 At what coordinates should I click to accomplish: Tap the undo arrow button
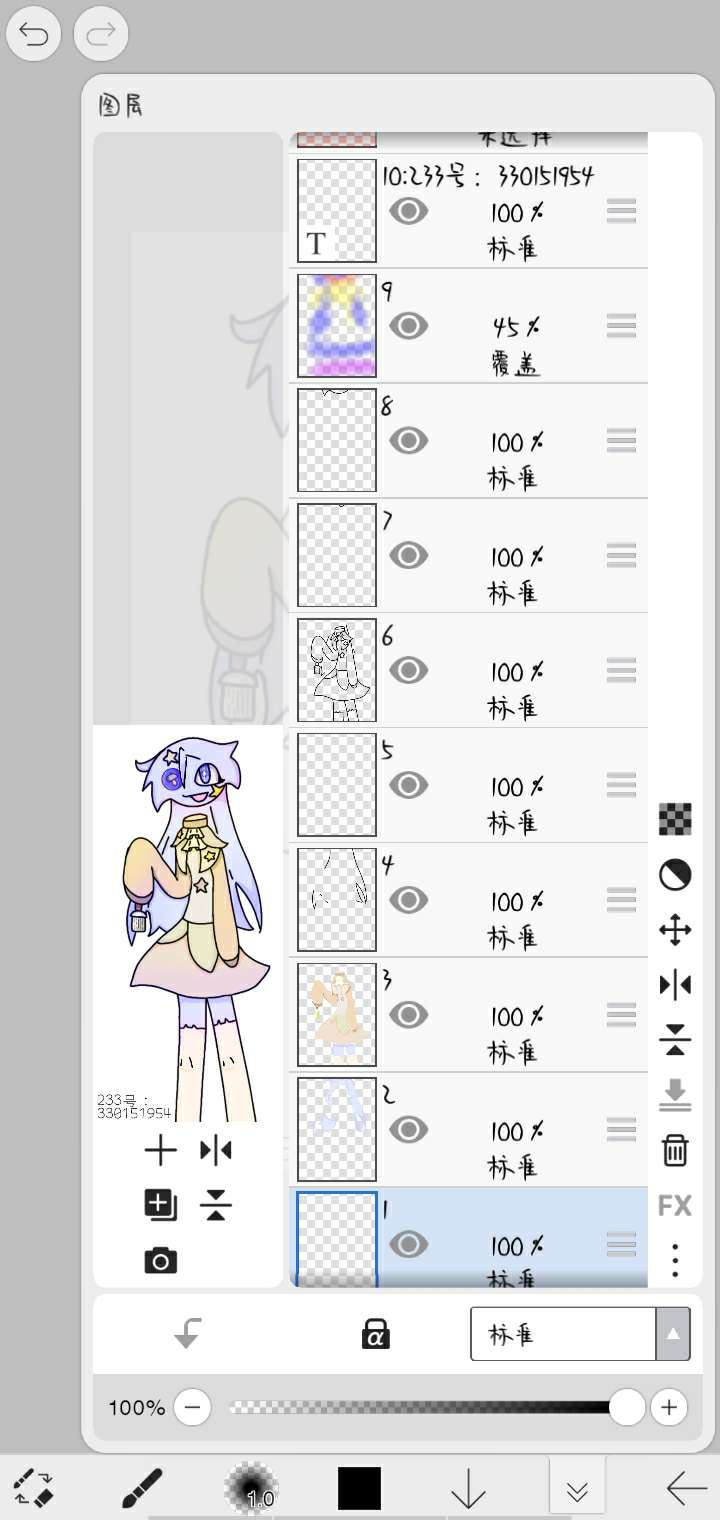pos(33,36)
